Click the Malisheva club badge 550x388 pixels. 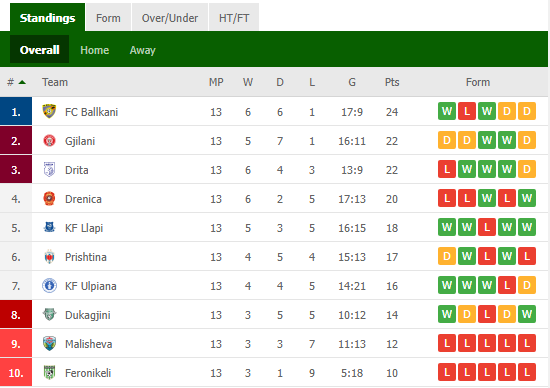(x=49, y=344)
